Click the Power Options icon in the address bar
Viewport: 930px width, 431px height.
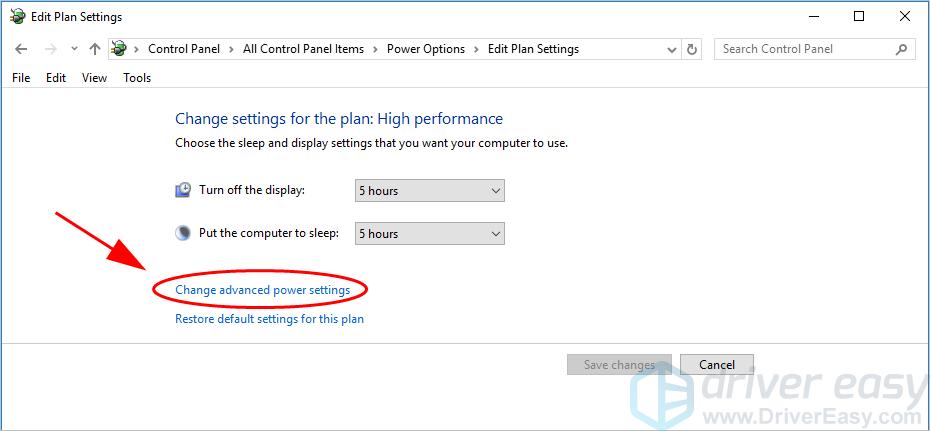[120, 49]
